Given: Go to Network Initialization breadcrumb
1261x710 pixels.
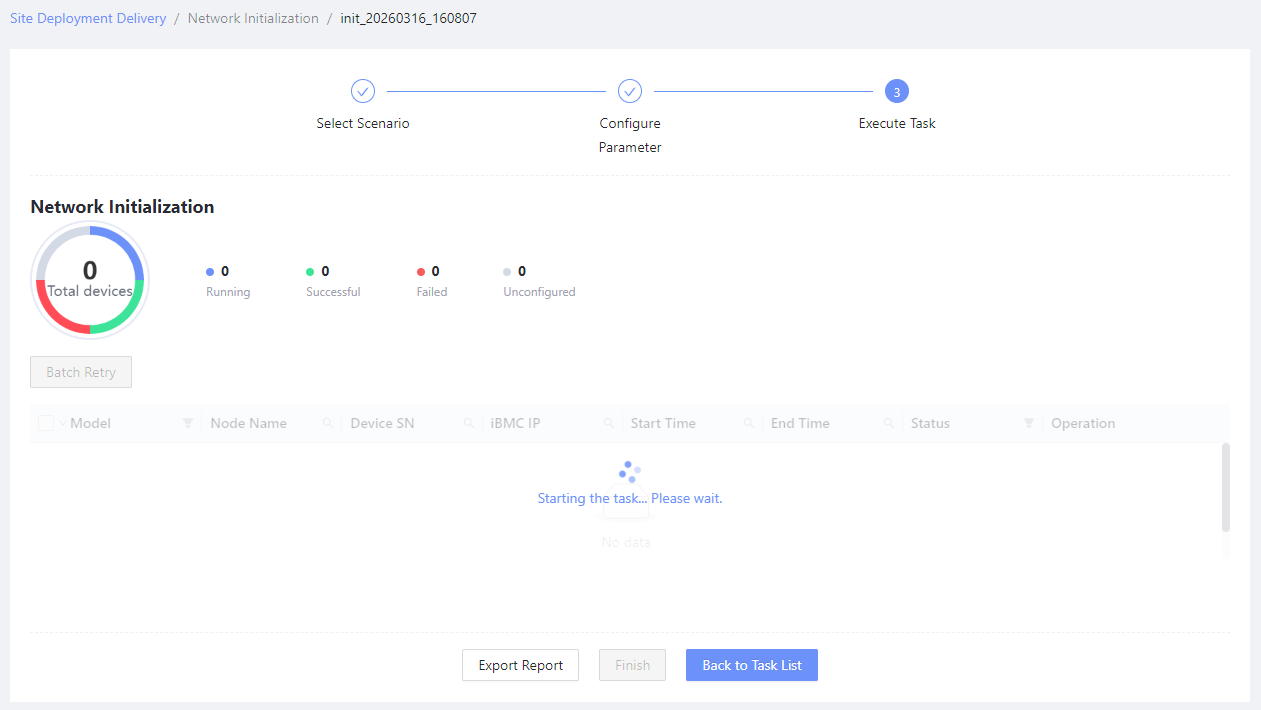Looking at the screenshot, I should point(253,18).
